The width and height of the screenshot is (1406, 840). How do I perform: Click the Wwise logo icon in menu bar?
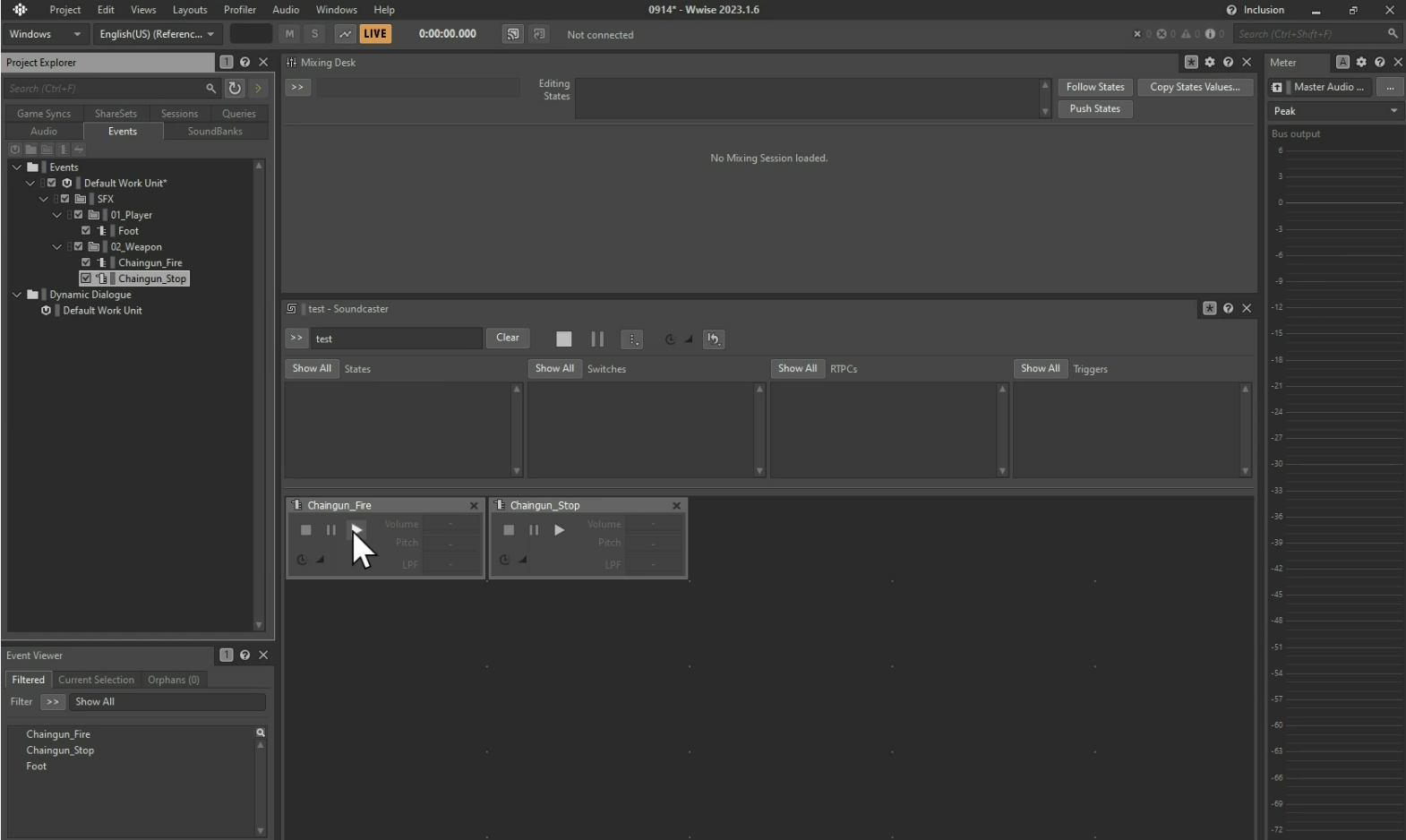pyautogui.click(x=20, y=10)
